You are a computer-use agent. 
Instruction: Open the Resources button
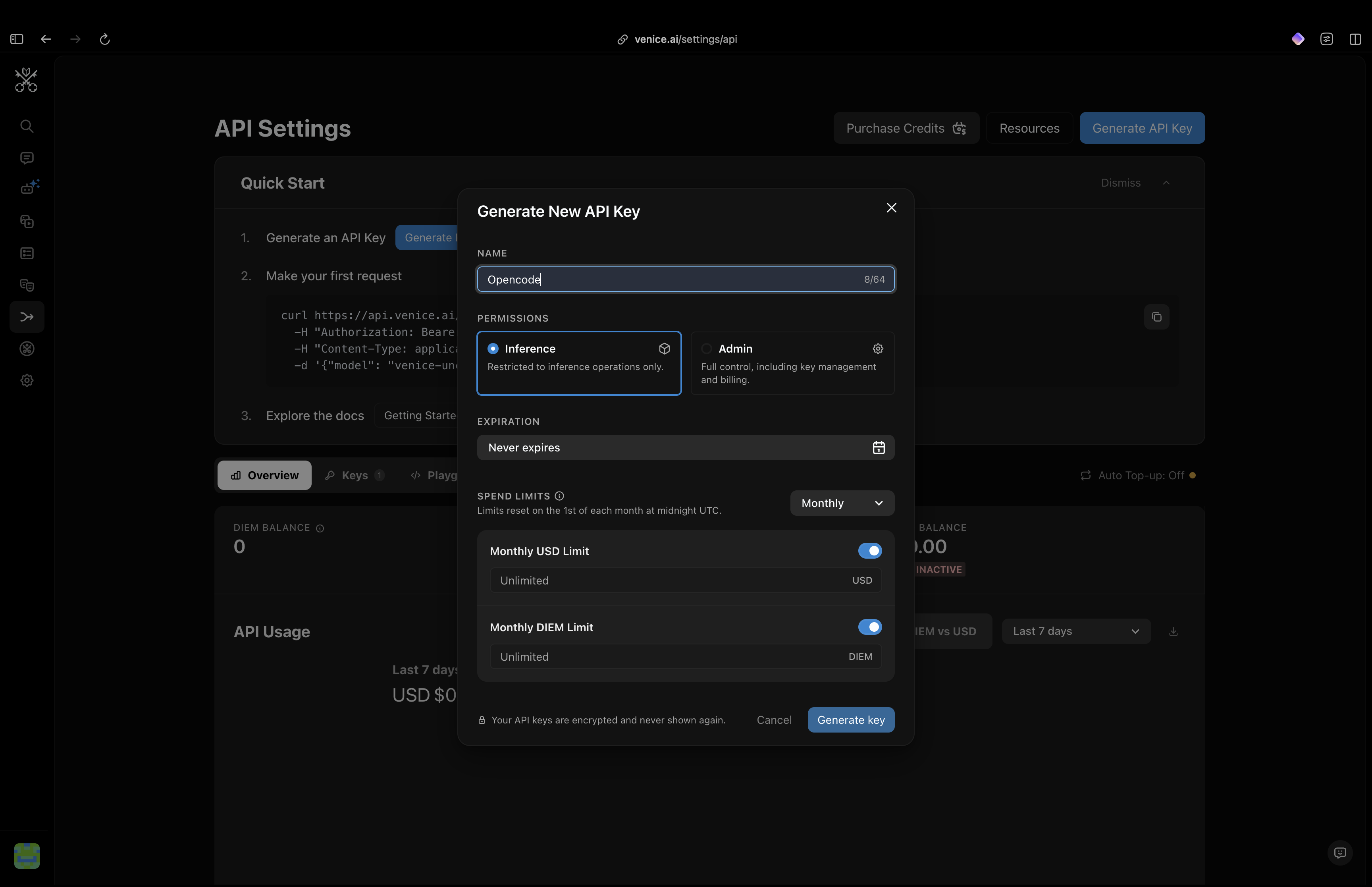point(1029,128)
